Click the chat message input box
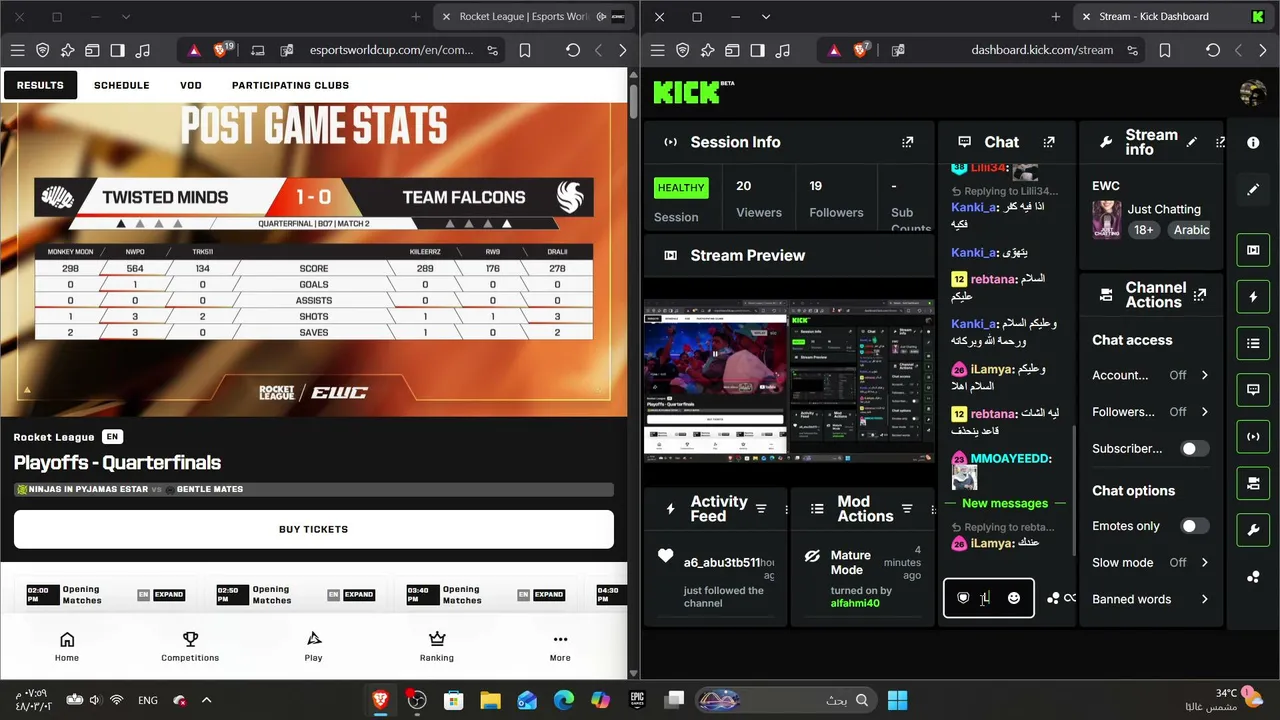1280x720 pixels. 988,598
